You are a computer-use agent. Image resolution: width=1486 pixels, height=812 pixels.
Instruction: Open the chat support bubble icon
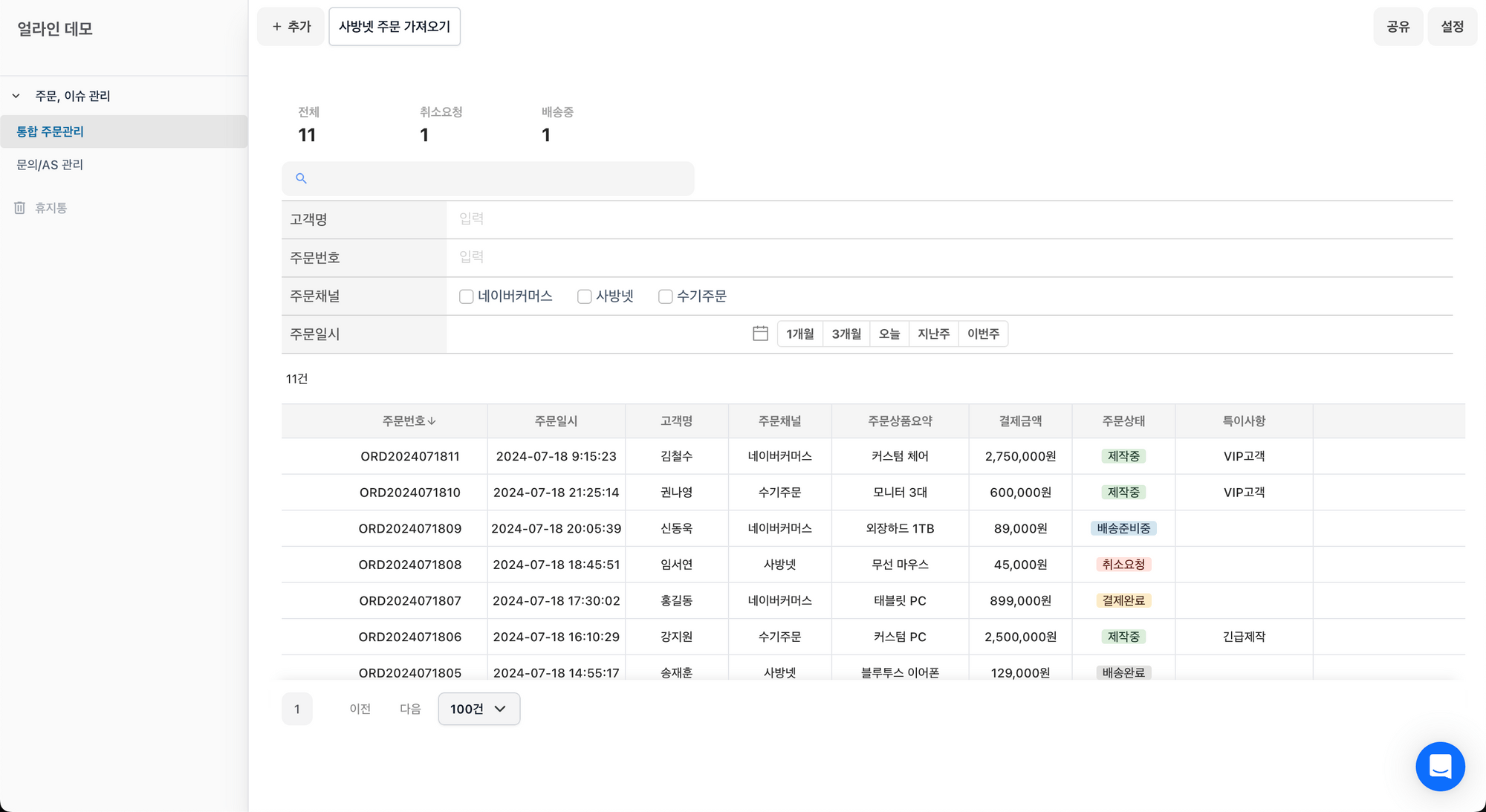(x=1440, y=766)
